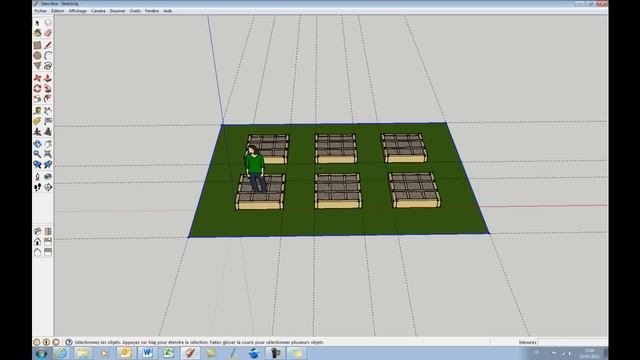
Task: Select the Eraser tool
Action: [x=48, y=33]
